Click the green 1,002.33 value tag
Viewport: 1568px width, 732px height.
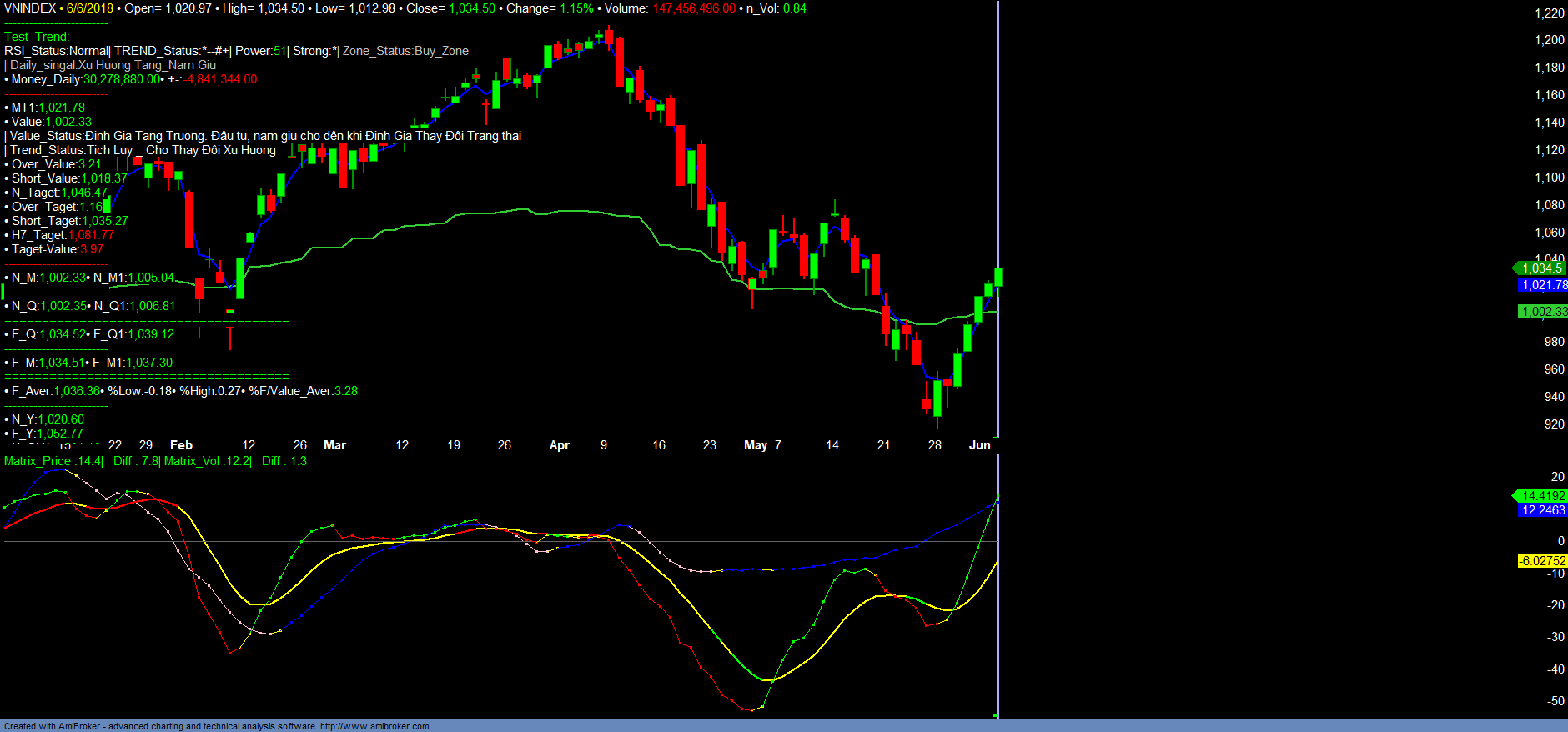[x=1543, y=312]
